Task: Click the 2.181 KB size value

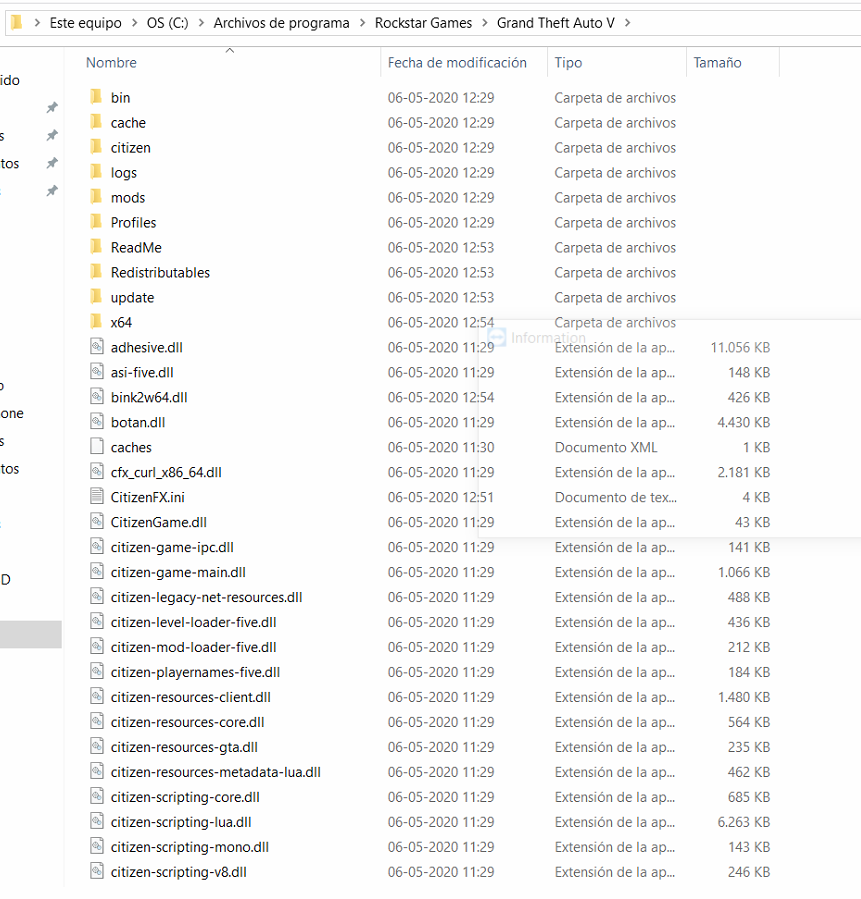Action: point(743,471)
